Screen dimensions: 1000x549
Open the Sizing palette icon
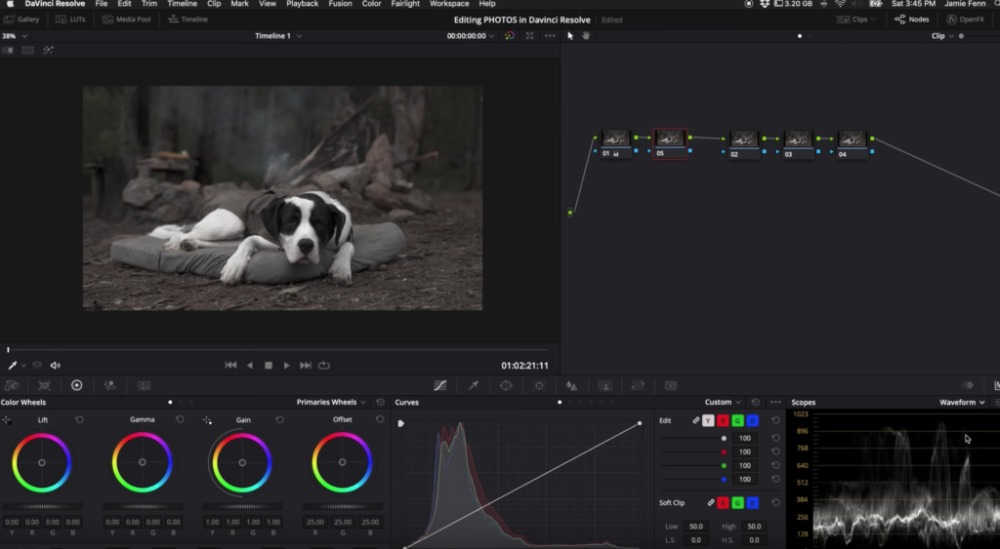click(x=638, y=386)
